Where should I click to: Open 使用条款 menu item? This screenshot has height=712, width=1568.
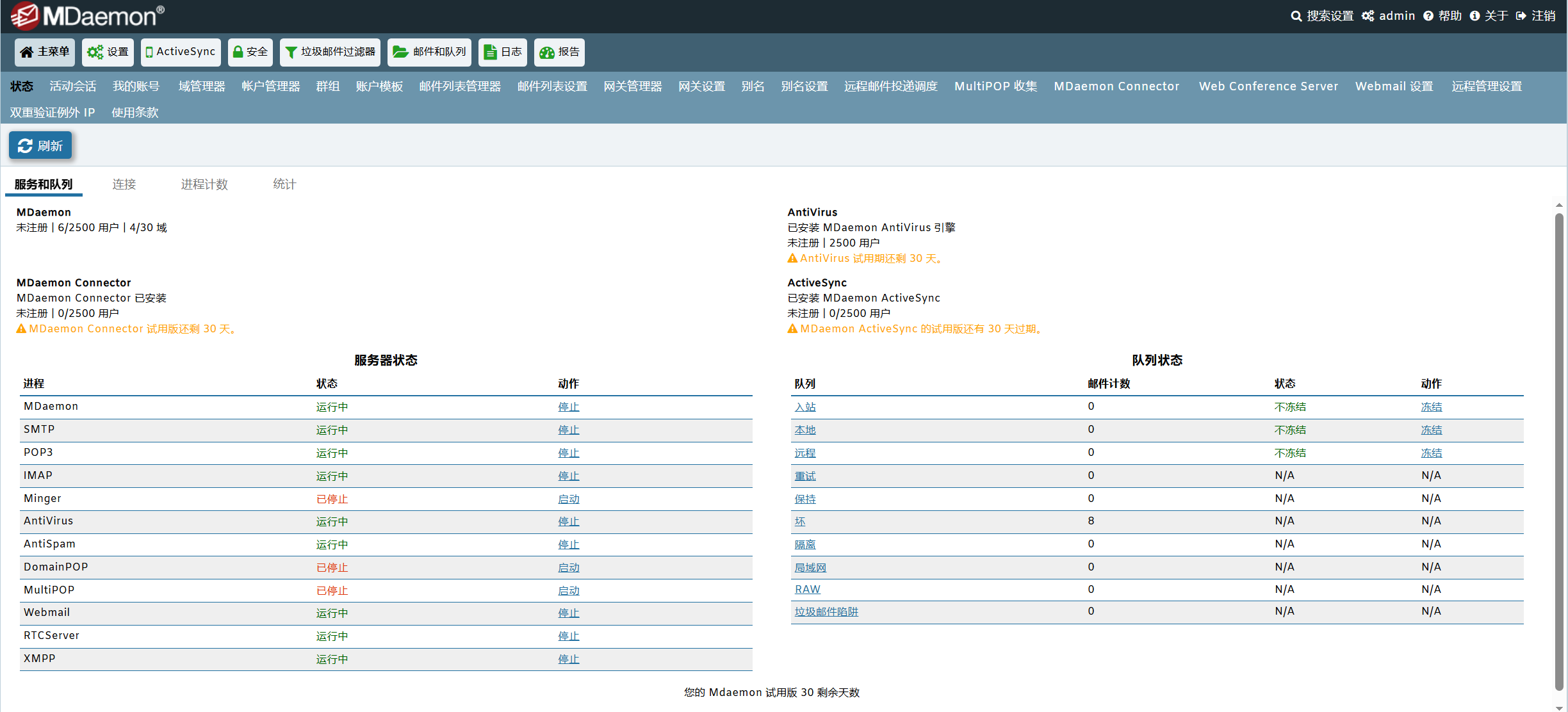click(135, 113)
